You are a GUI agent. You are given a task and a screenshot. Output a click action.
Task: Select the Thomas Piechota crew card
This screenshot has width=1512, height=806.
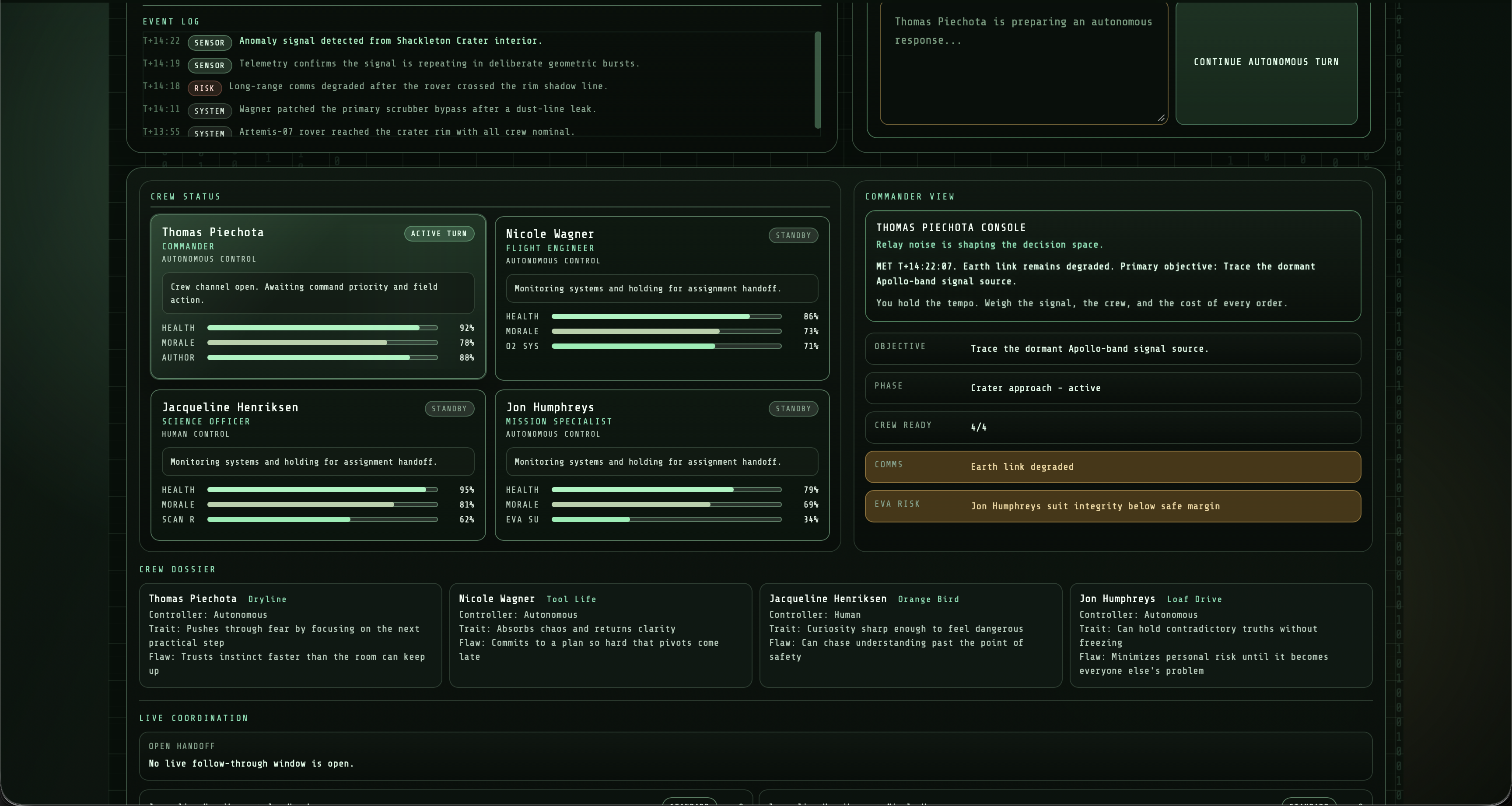click(x=318, y=297)
